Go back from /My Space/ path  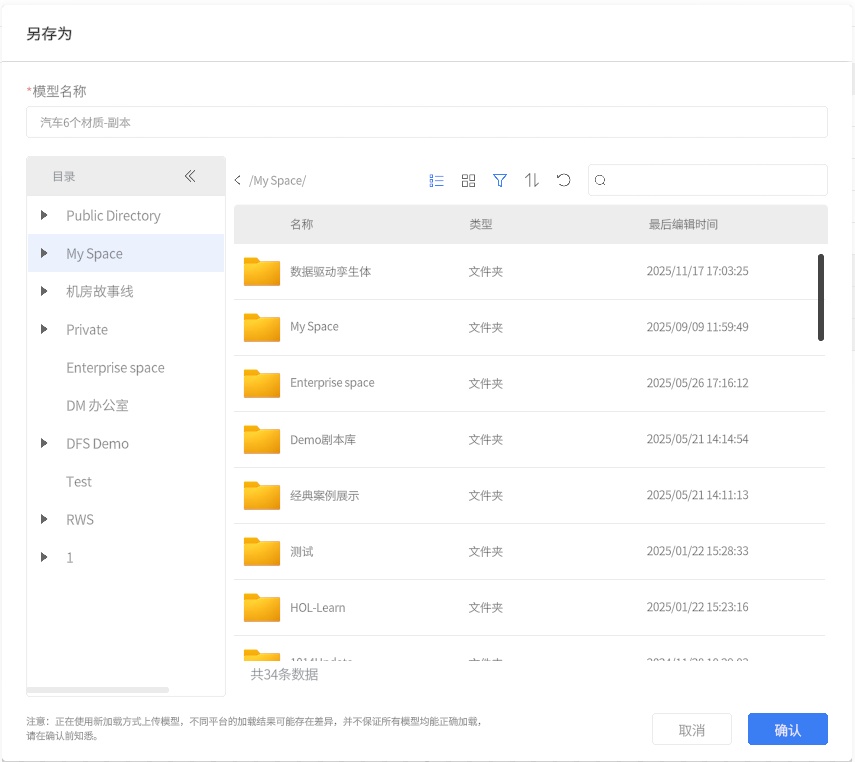(x=238, y=181)
